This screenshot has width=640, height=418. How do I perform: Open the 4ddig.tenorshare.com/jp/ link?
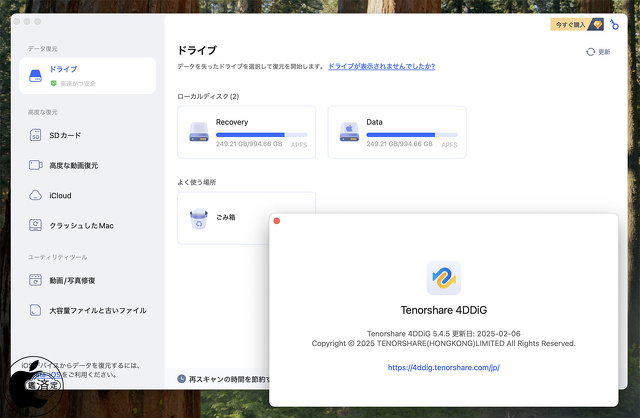tap(444, 367)
